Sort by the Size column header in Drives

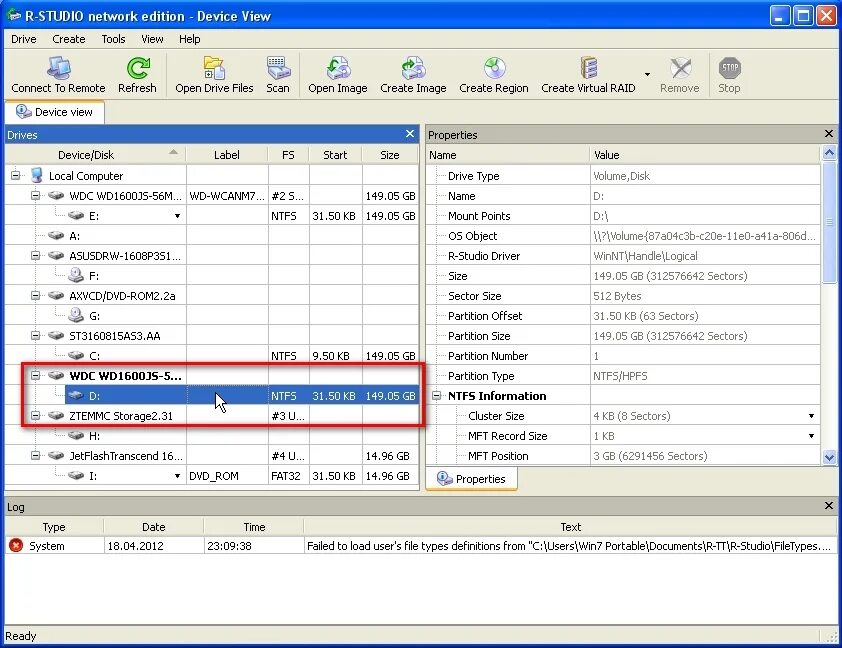point(390,155)
